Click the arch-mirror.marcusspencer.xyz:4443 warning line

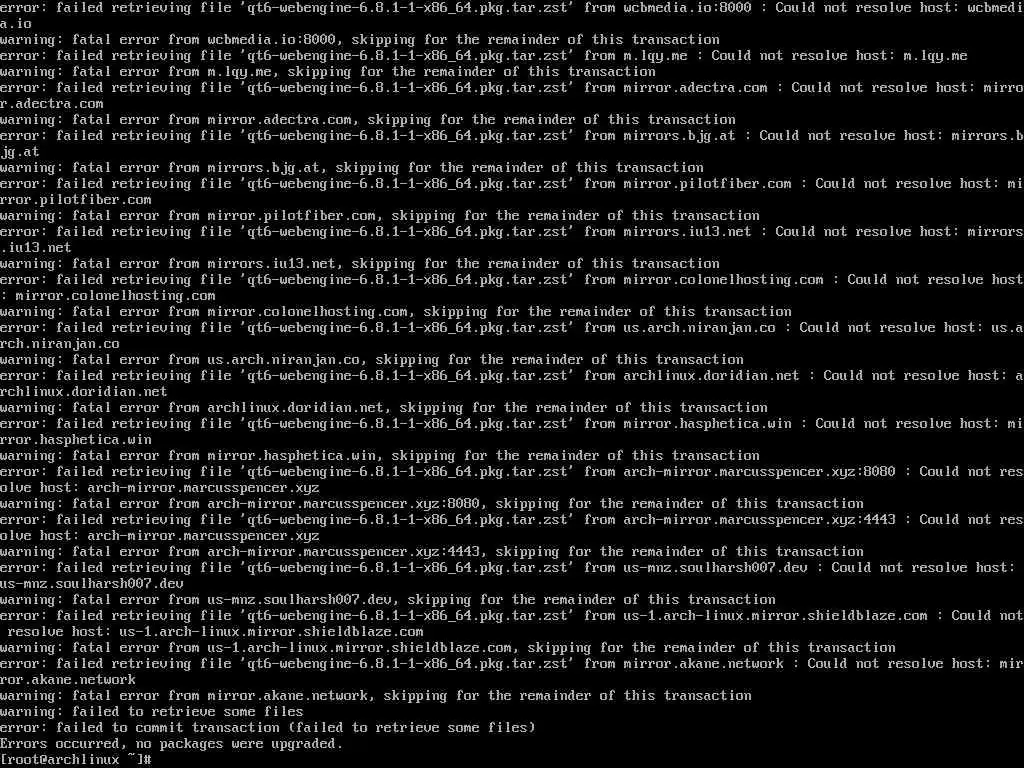pos(432,551)
